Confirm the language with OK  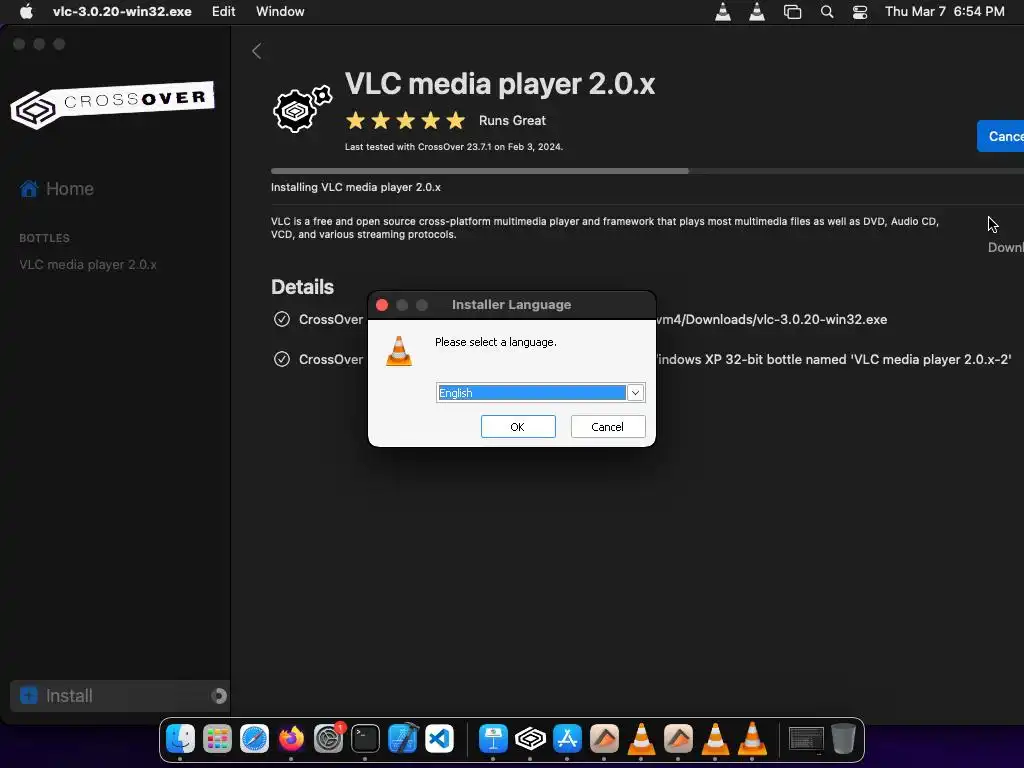coord(518,426)
